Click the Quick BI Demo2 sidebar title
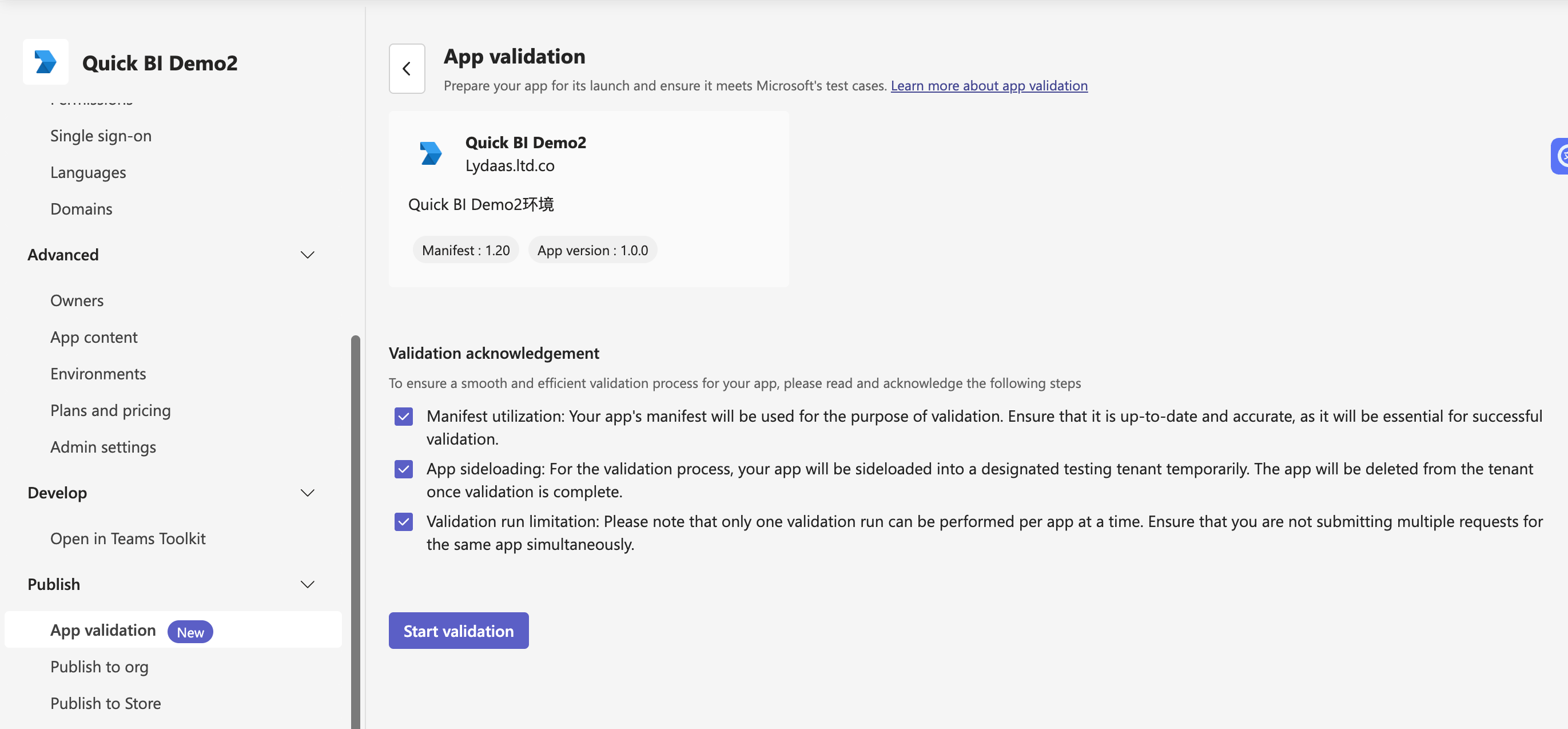The width and height of the screenshot is (1568, 729). pos(160,63)
